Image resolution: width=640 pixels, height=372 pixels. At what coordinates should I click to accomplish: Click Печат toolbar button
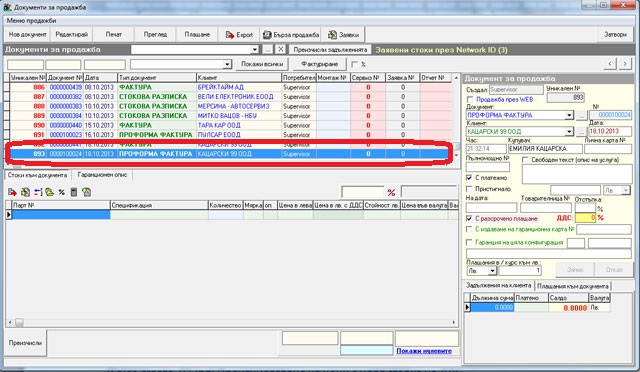coord(113,35)
